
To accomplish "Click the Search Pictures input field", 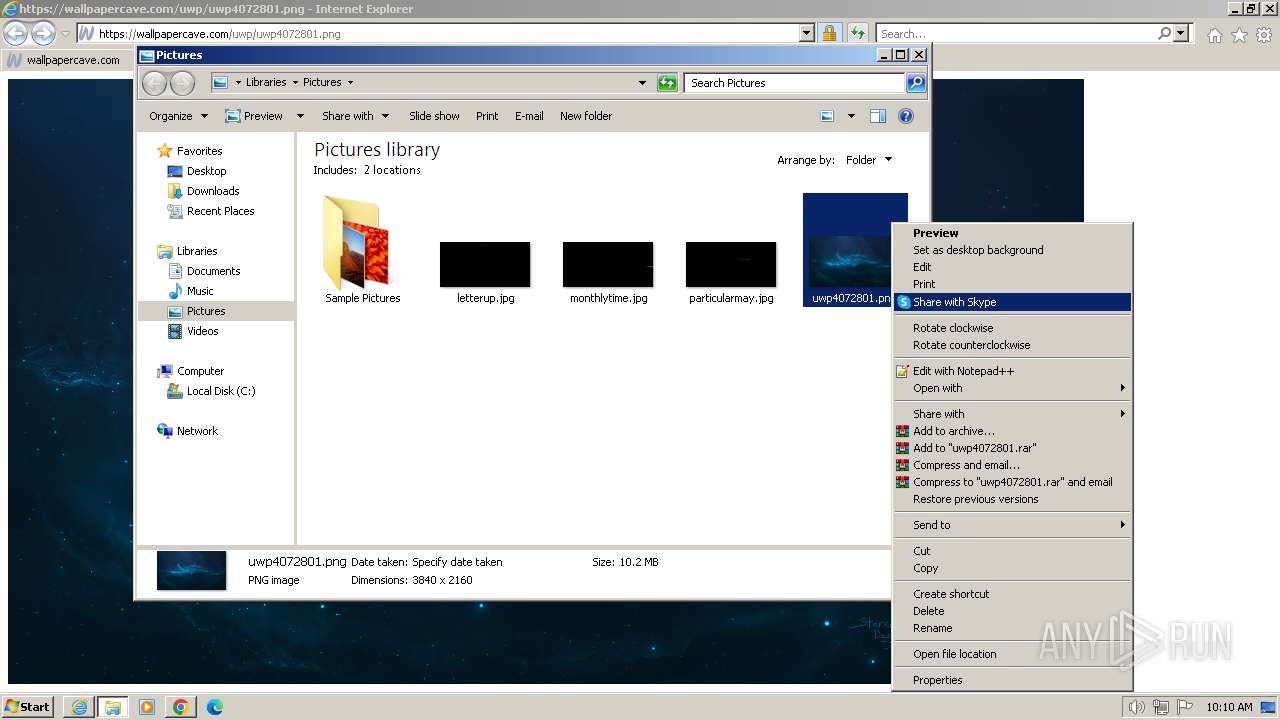I will click(x=795, y=83).
